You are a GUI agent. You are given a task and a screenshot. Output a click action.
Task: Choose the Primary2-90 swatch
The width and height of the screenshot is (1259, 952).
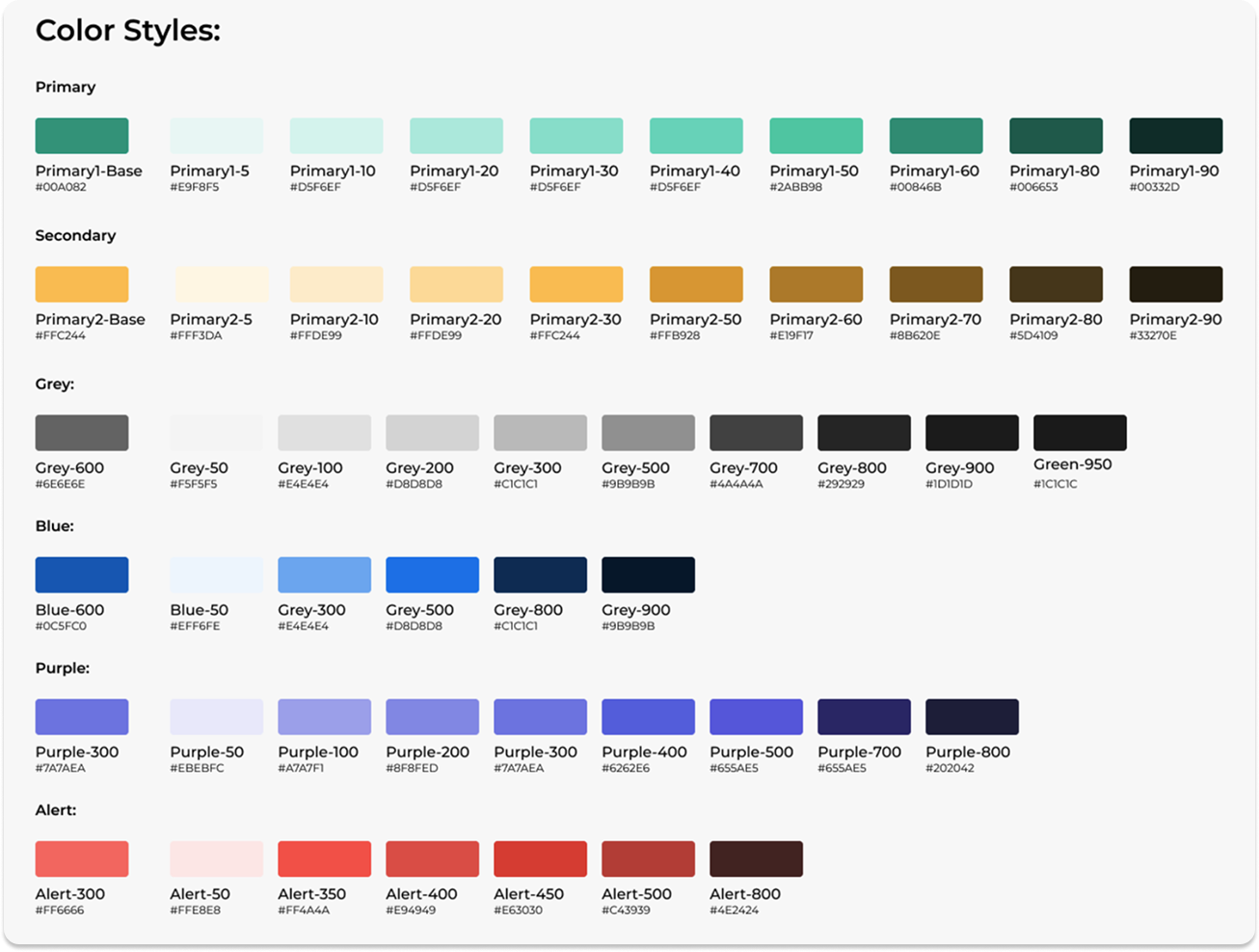(1176, 284)
